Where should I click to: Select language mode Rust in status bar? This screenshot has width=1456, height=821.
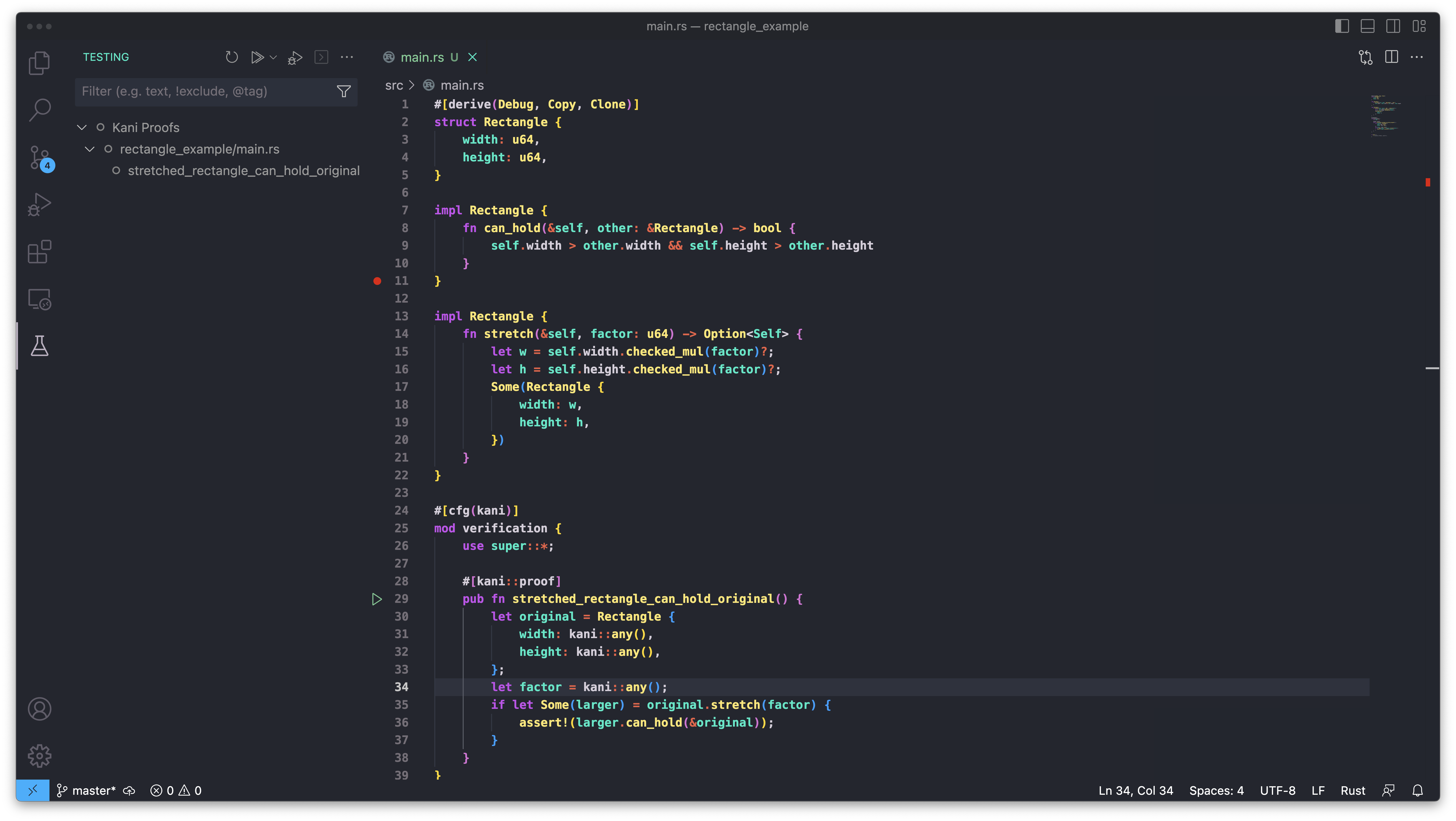click(x=1353, y=790)
